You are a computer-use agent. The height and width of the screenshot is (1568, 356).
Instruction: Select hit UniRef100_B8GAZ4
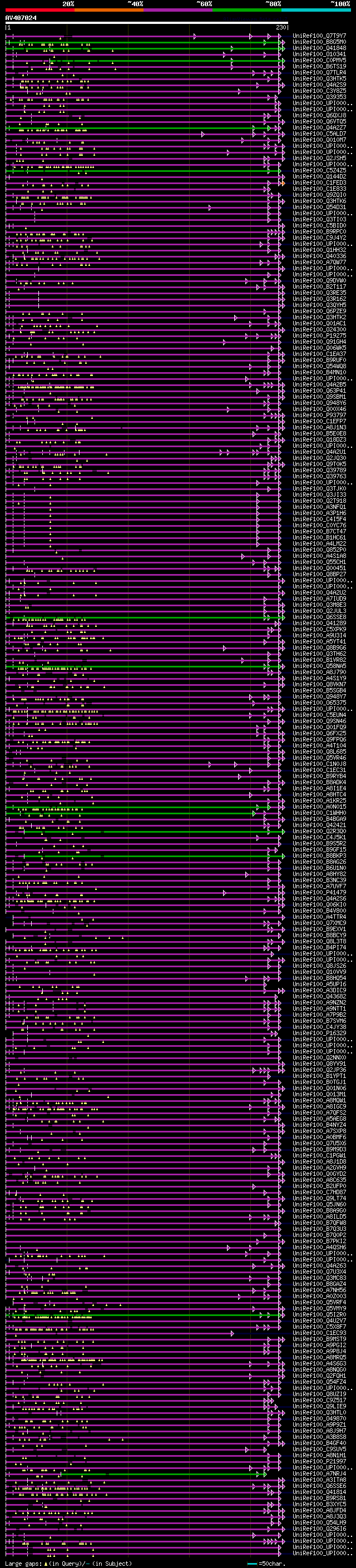319,1284
